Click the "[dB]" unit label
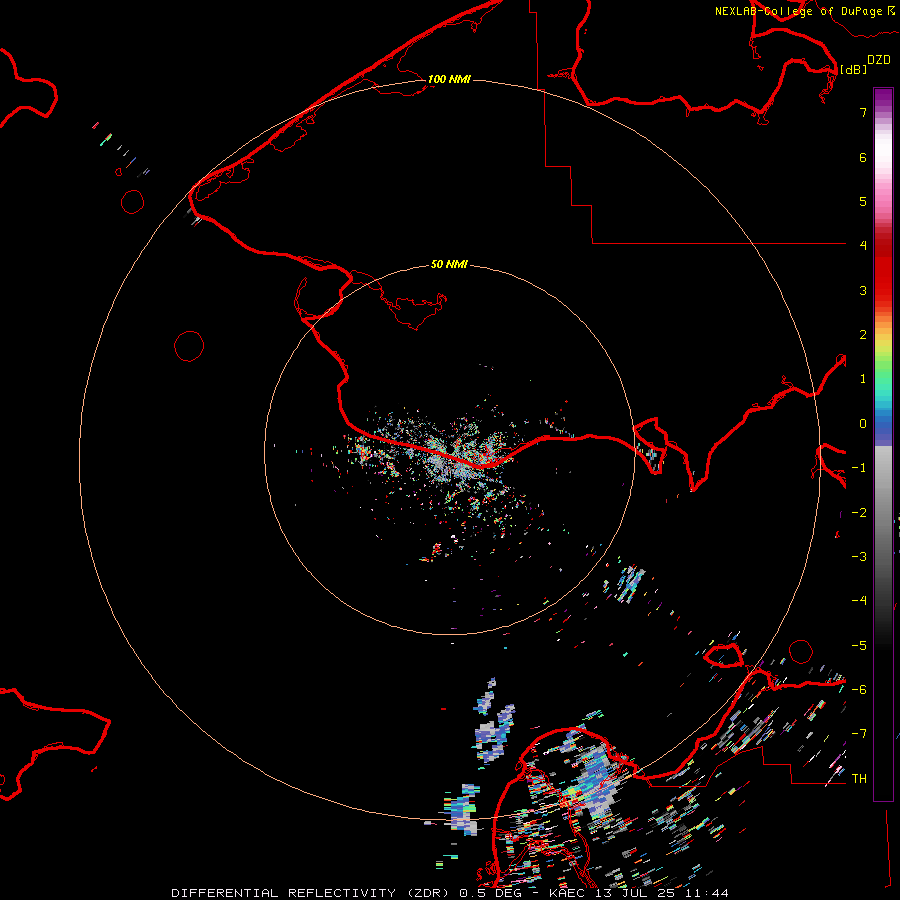The width and height of the screenshot is (900, 900). coord(854,69)
